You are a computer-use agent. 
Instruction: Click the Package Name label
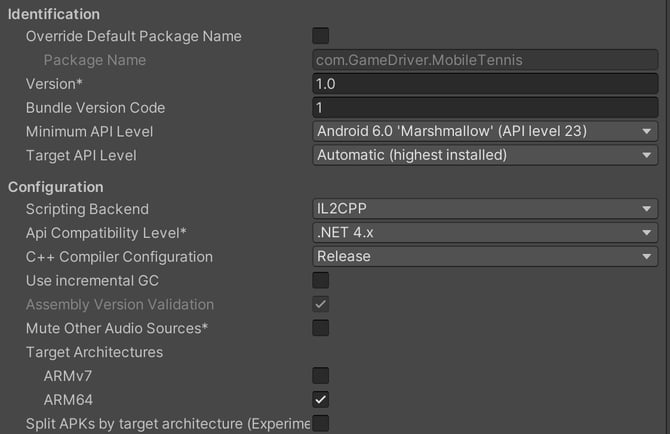94,60
